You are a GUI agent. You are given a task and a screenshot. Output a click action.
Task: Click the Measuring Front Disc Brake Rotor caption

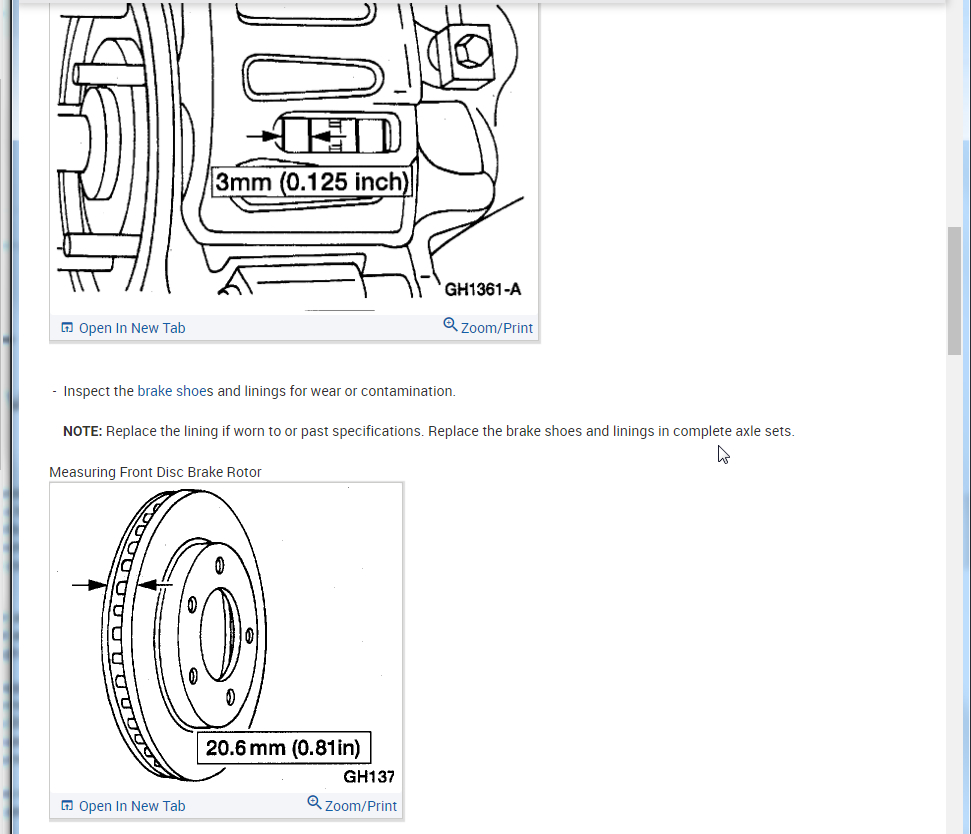(x=155, y=471)
